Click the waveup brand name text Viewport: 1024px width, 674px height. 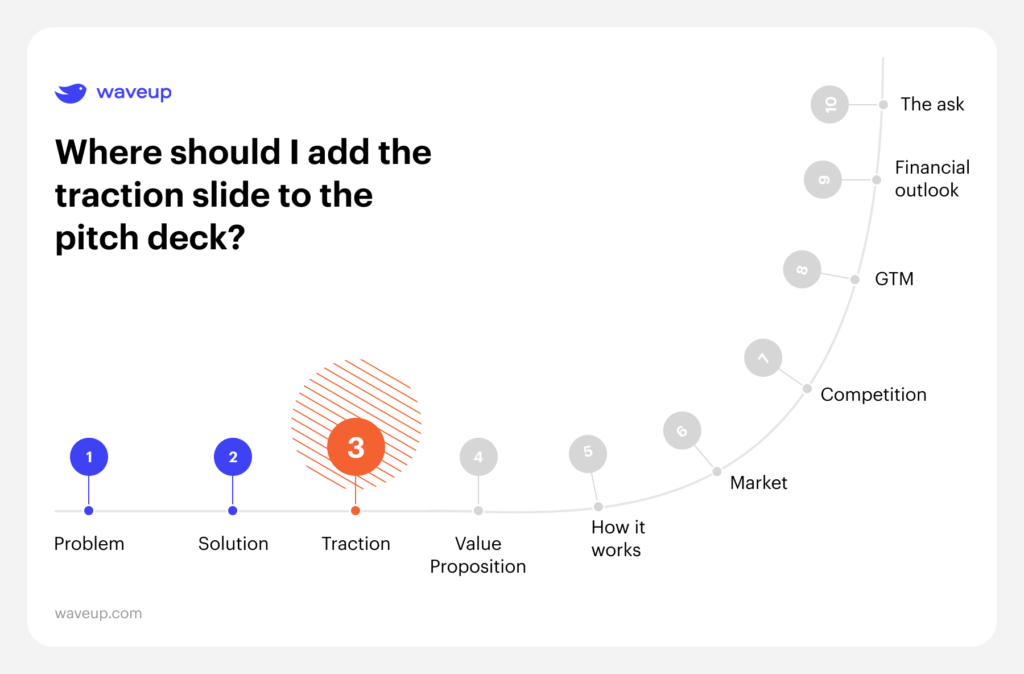pos(134,93)
